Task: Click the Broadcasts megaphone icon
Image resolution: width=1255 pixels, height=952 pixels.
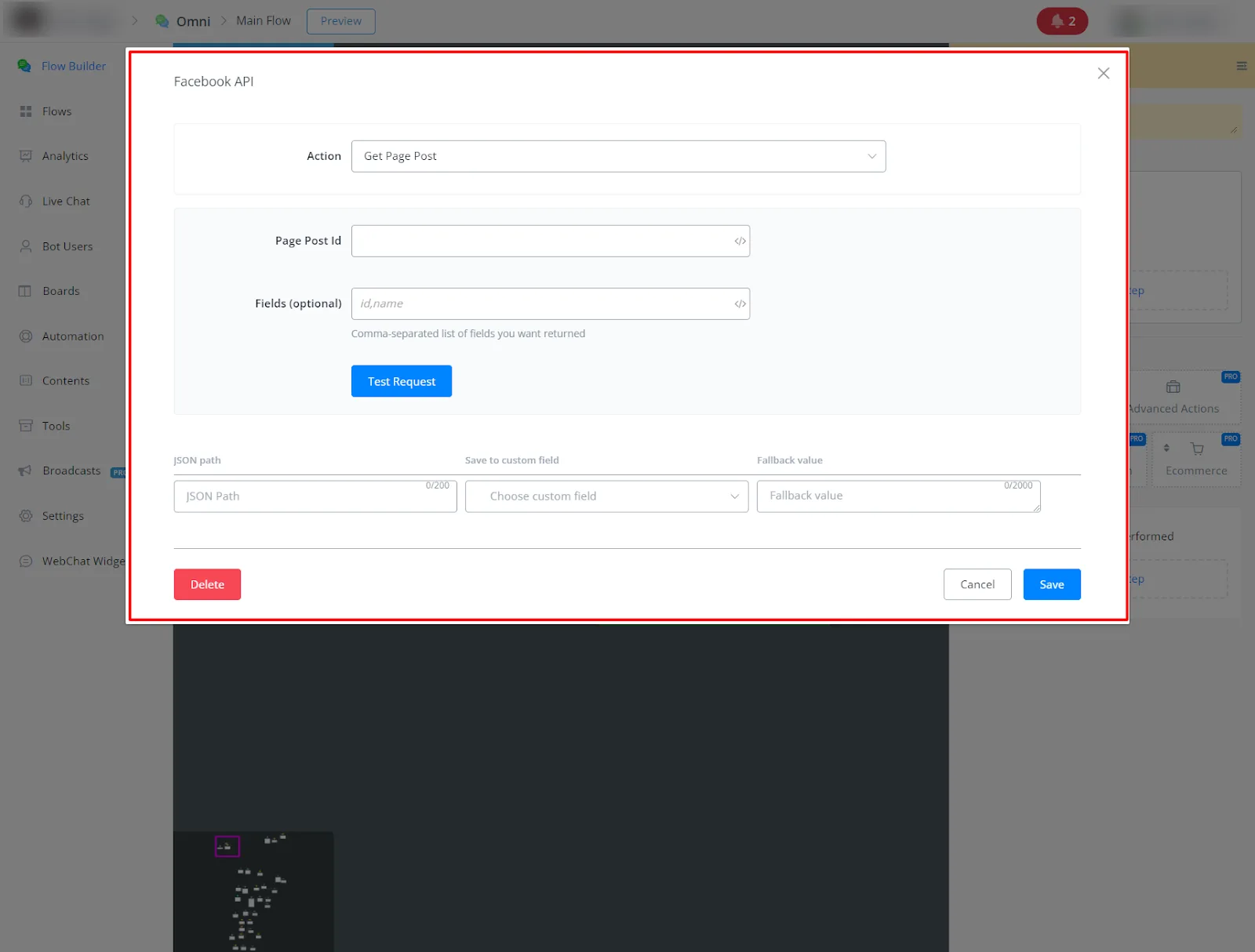Action: [x=26, y=471]
